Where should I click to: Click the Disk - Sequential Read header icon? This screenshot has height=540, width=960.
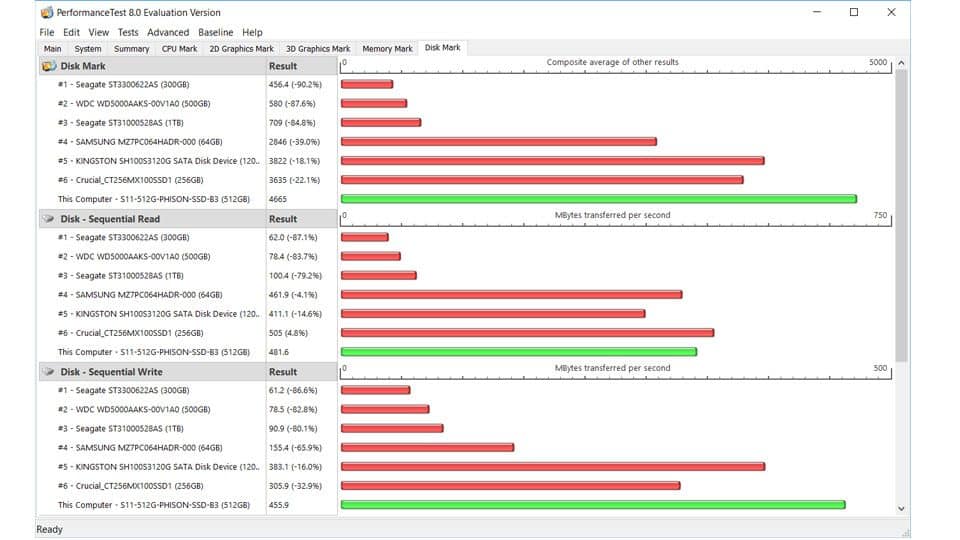point(48,219)
